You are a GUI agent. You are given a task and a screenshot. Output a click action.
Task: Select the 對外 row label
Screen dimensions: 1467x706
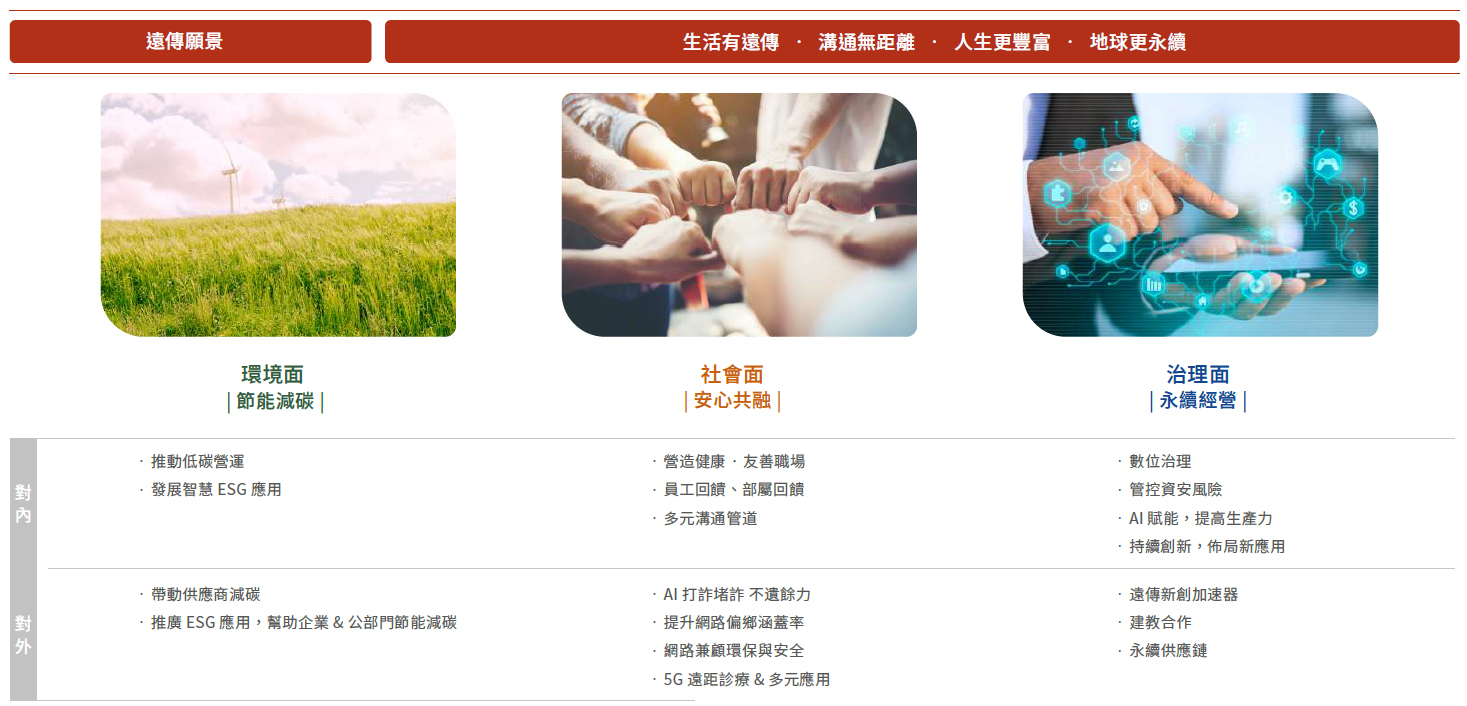pyautogui.click(x=23, y=635)
